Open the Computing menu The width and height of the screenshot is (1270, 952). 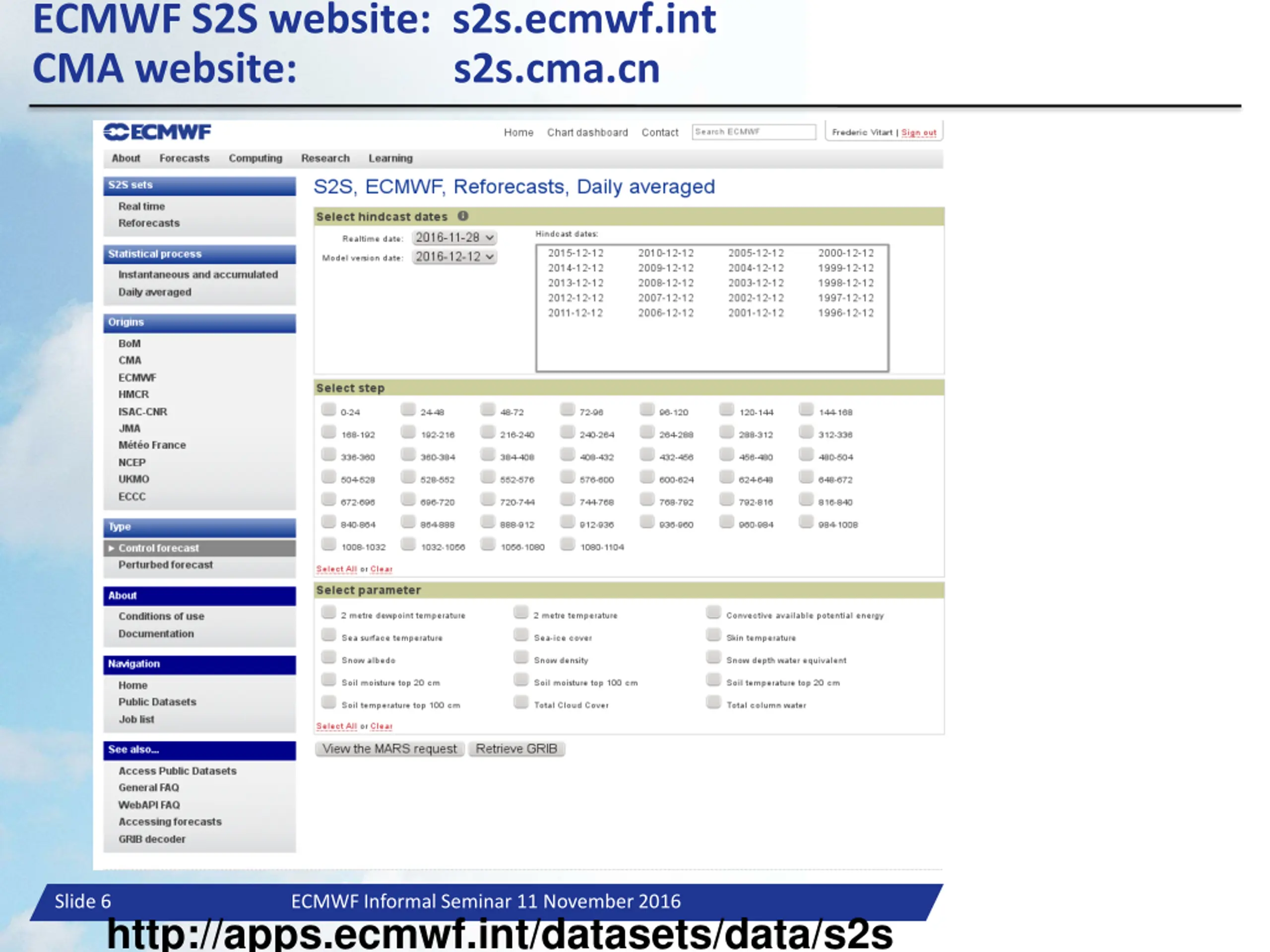point(255,158)
